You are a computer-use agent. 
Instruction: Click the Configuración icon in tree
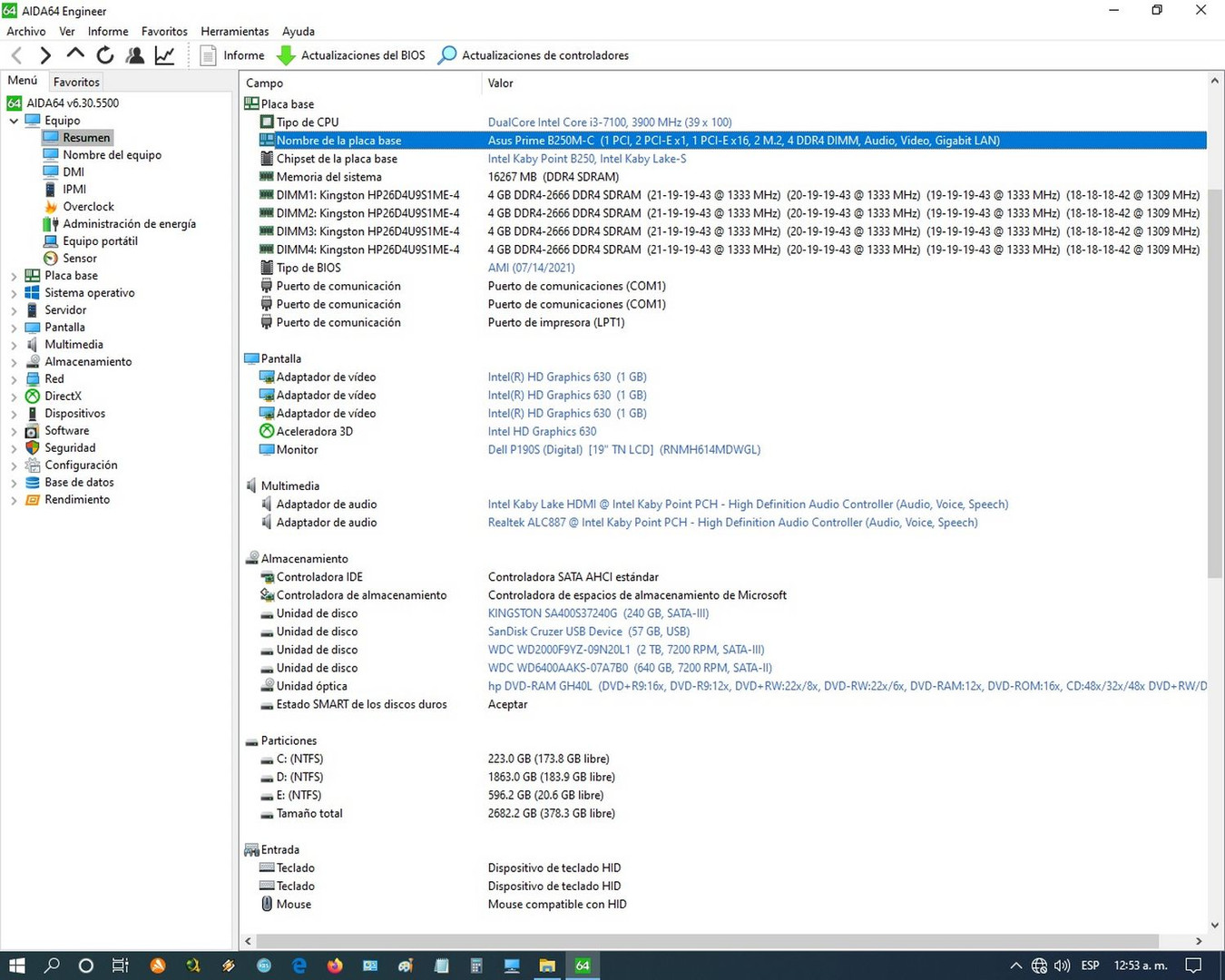coord(33,465)
